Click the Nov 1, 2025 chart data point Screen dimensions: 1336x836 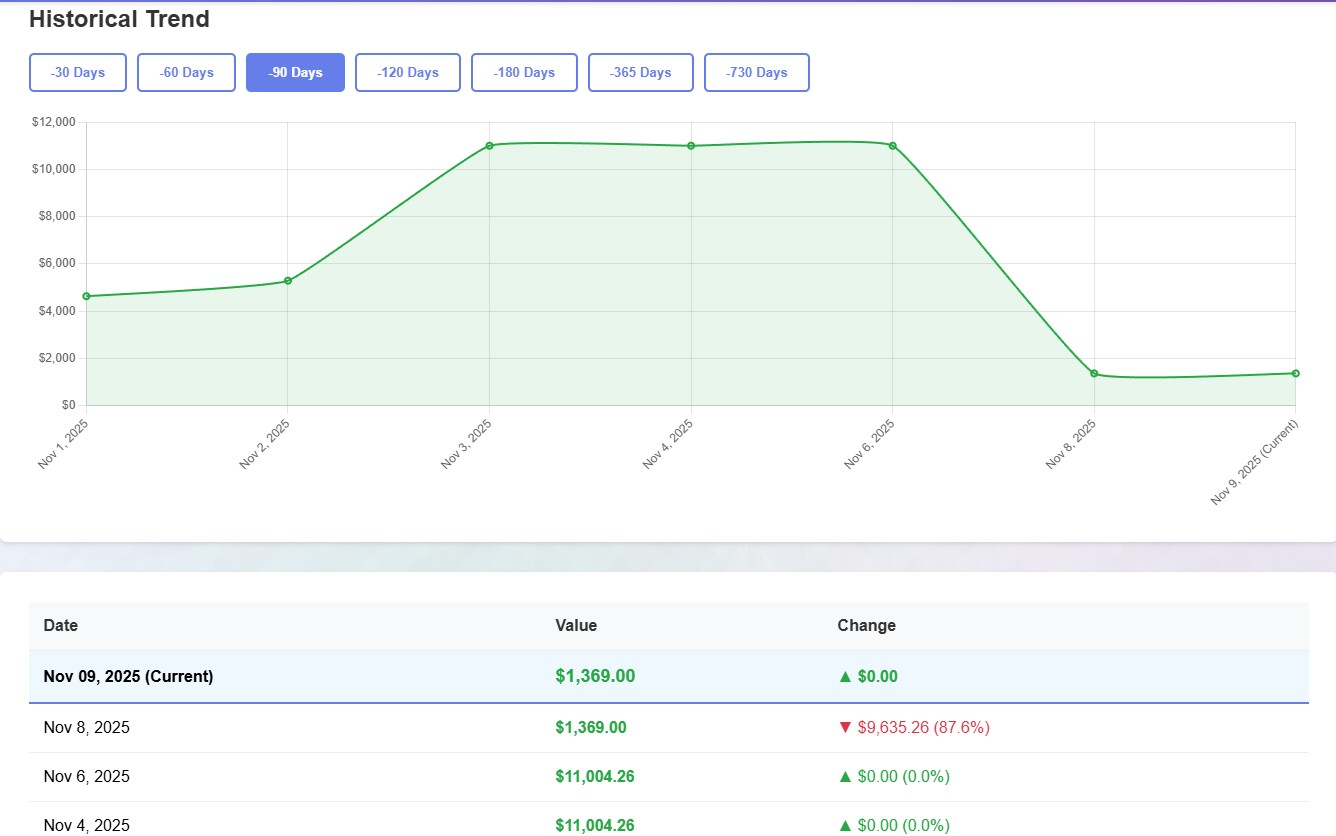(x=87, y=296)
